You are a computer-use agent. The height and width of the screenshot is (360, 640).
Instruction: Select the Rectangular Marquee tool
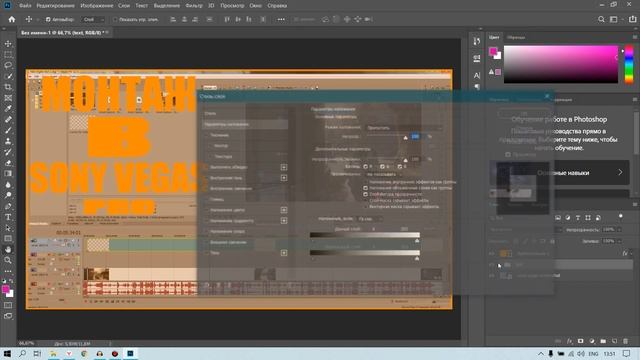tap(8, 55)
